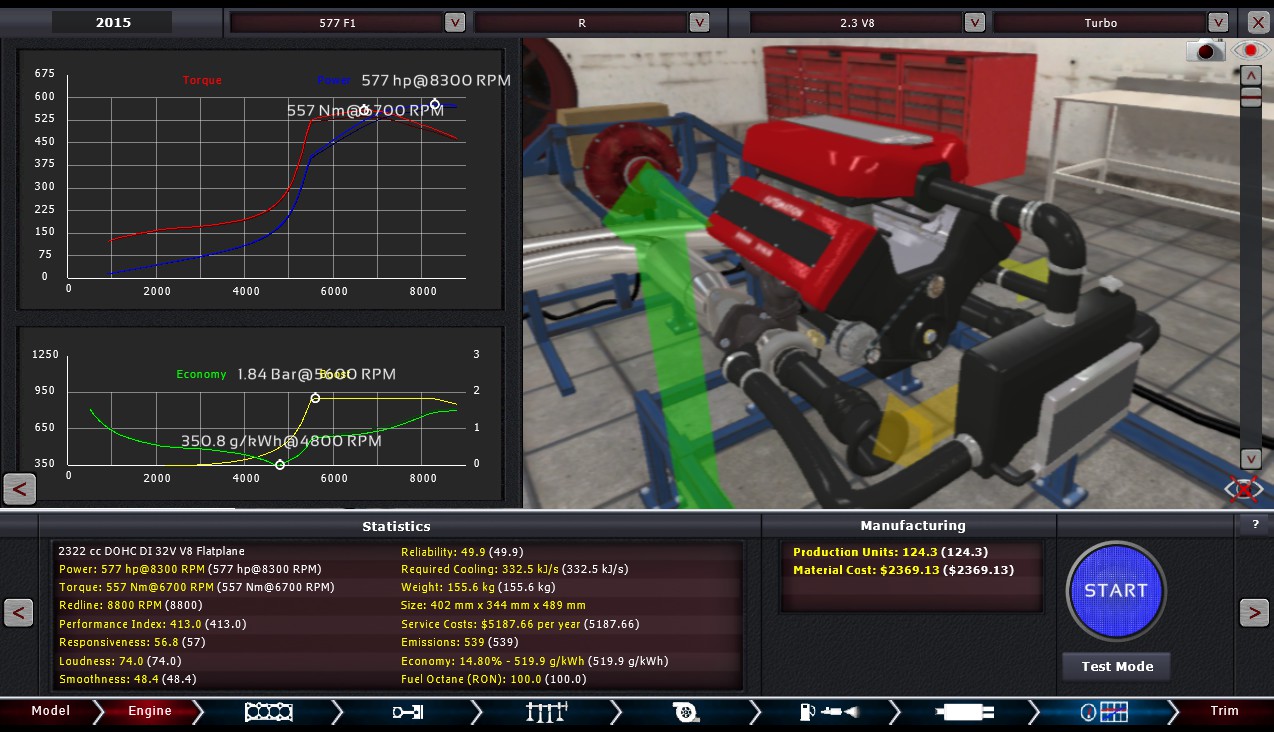Viewport: 1274px width, 732px height.
Task: Take a screenshot with the camera icon
Action: [x=1205, y=51]
